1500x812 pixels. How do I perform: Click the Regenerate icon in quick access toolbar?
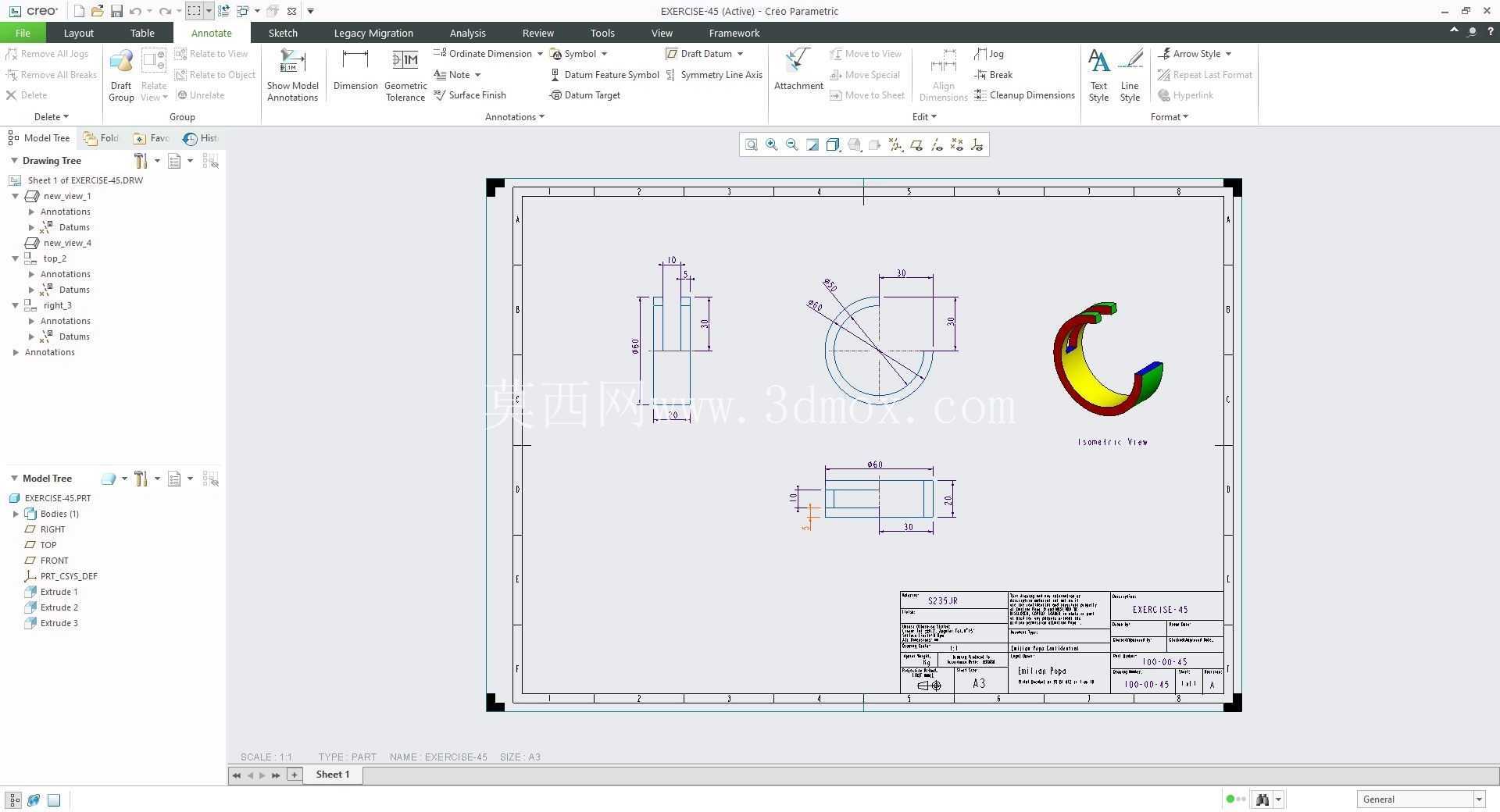pos(224,11)
